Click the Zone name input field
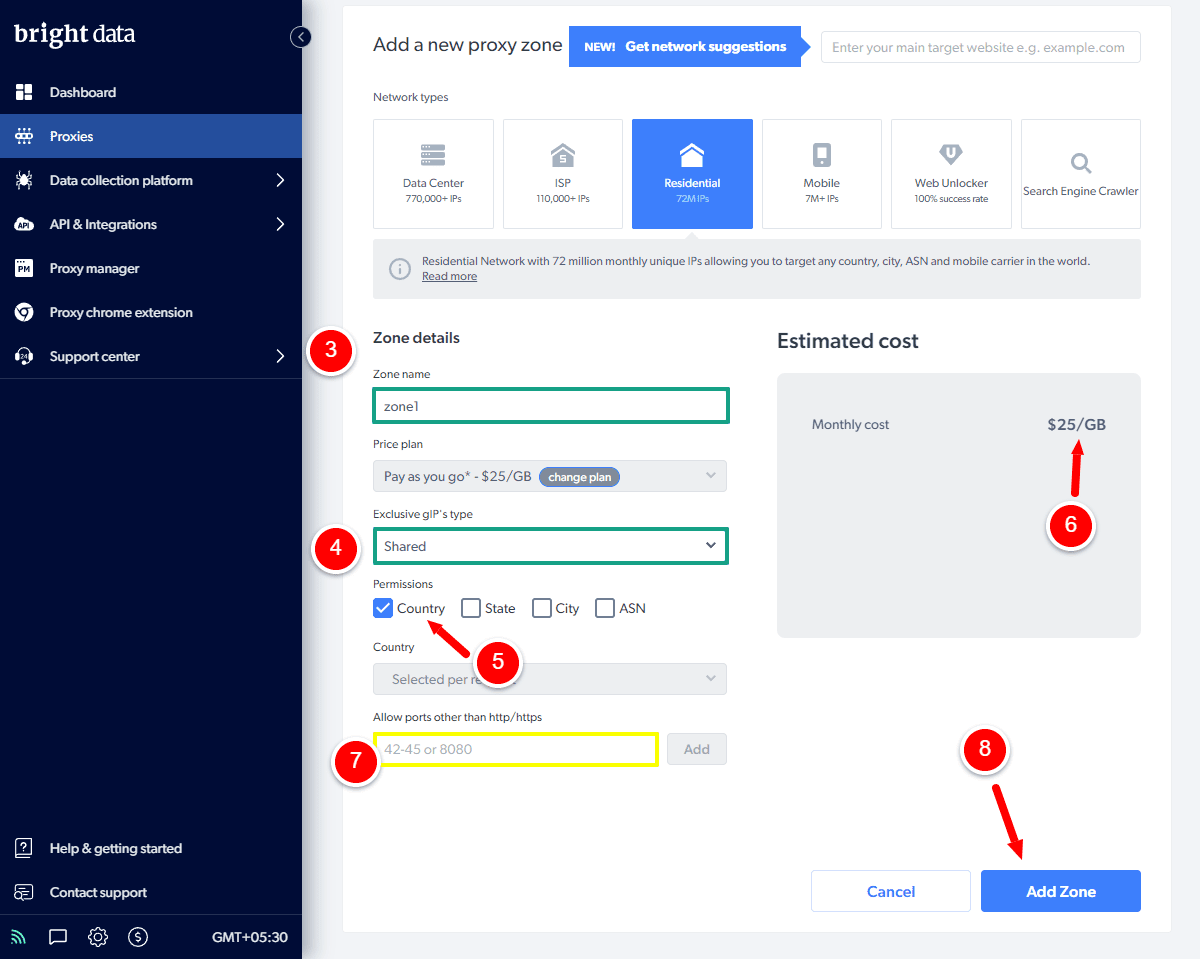The width and height of the screenshot is (1200, 959). point(550,406)
